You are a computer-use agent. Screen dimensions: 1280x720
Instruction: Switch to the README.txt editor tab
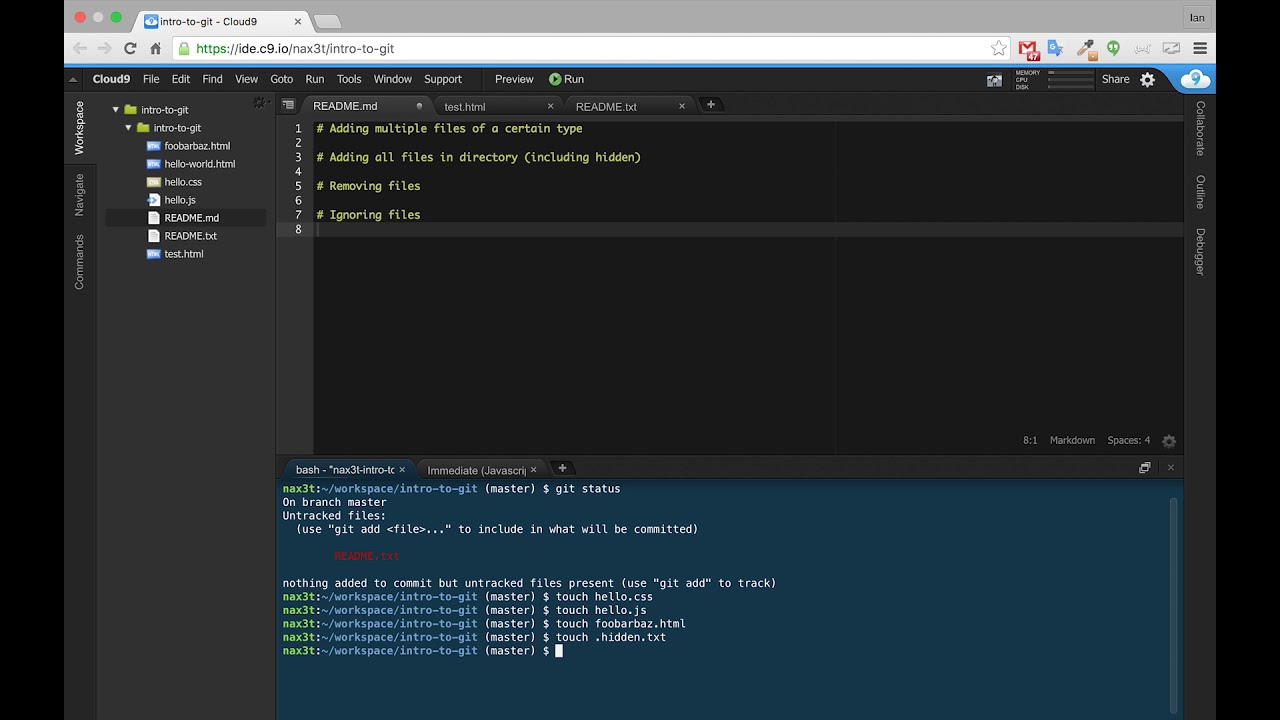[631, 106]
